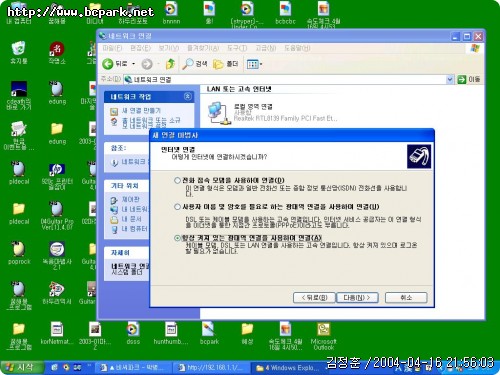Select dial-up modem connection radio option
Viewport: 500px width, 375px height.
[x=177, y=181]
